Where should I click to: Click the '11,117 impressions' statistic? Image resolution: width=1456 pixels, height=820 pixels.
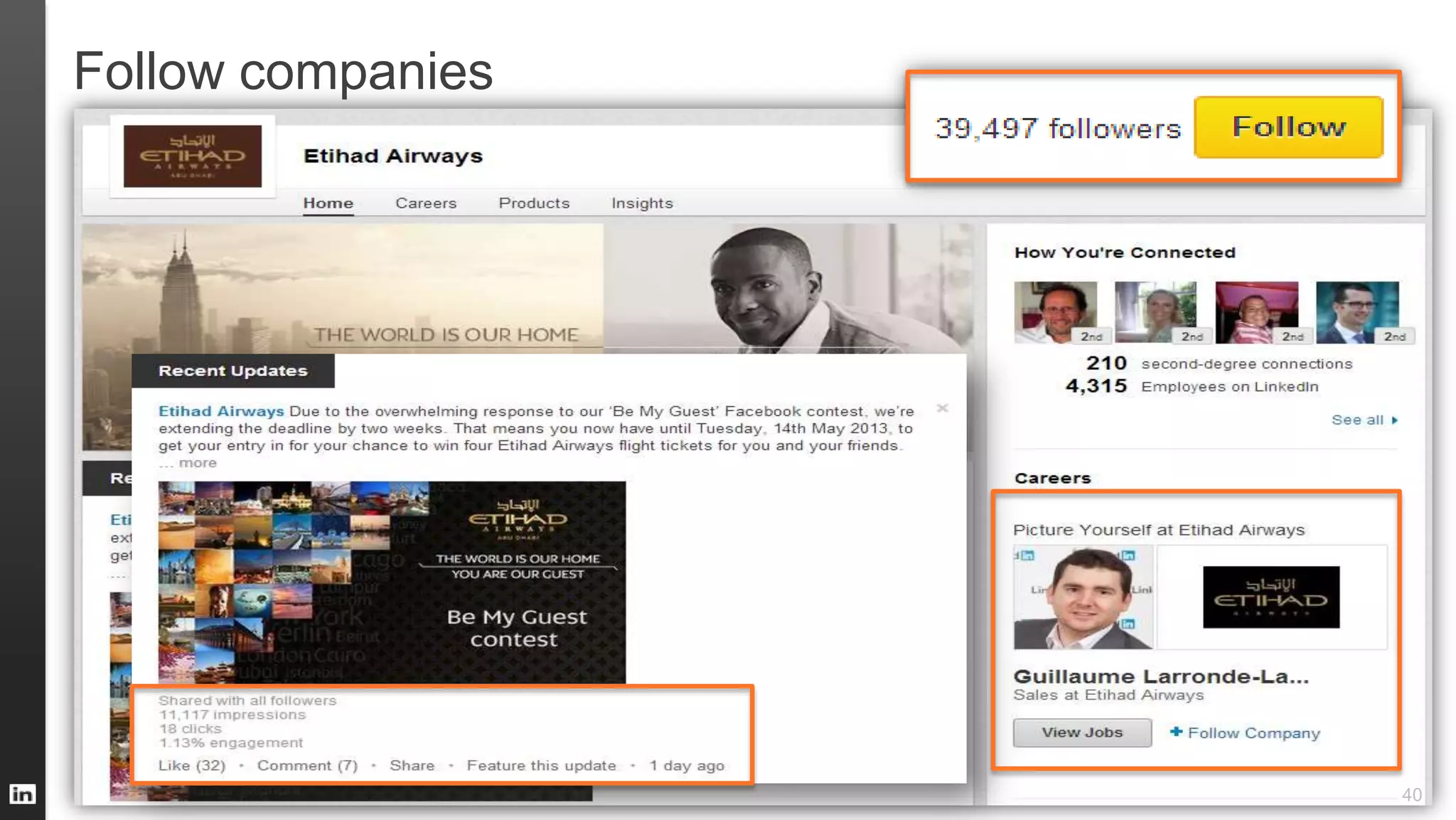[x=232, y=715]
